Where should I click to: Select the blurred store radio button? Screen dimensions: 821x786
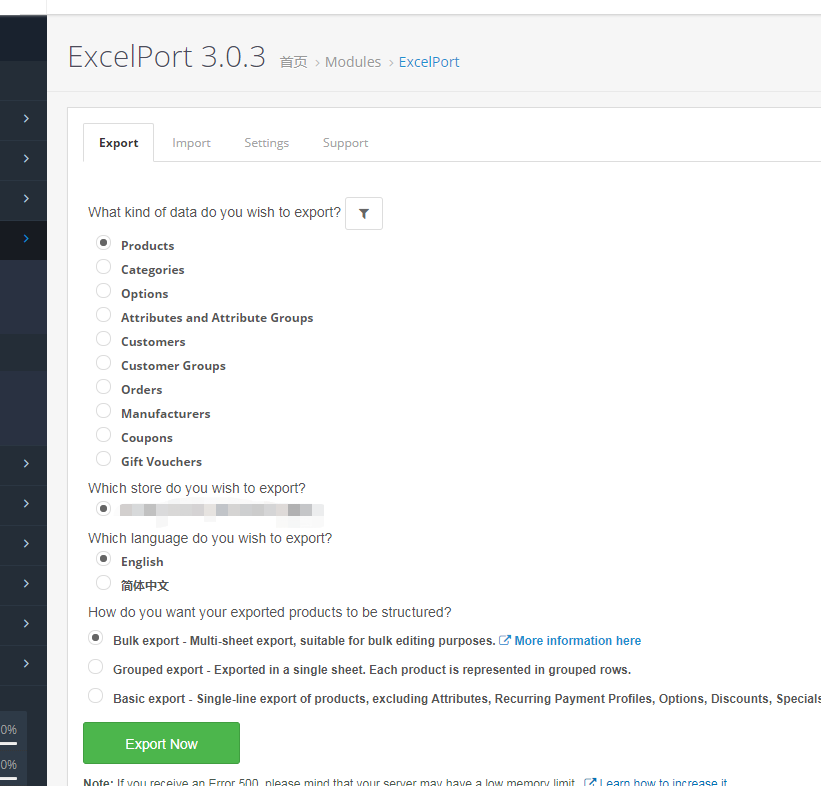click(x=104, y=508)
